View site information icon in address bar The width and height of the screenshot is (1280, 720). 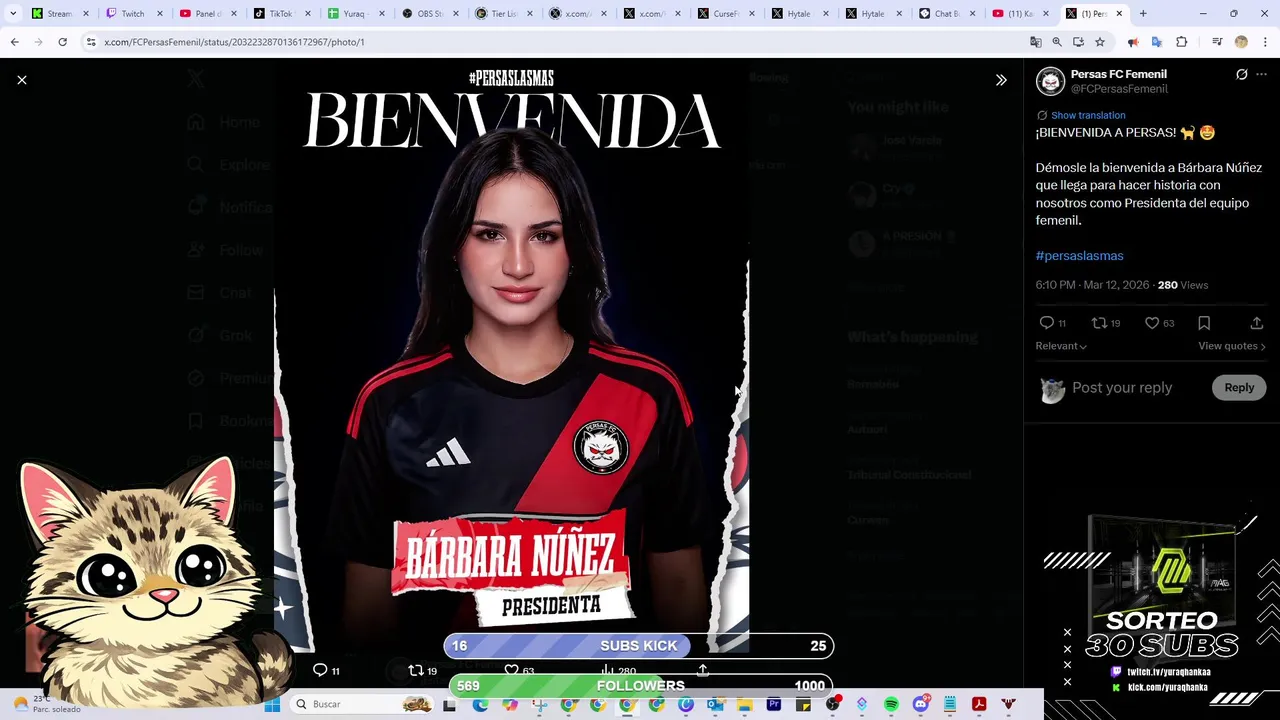coord(91,42)
